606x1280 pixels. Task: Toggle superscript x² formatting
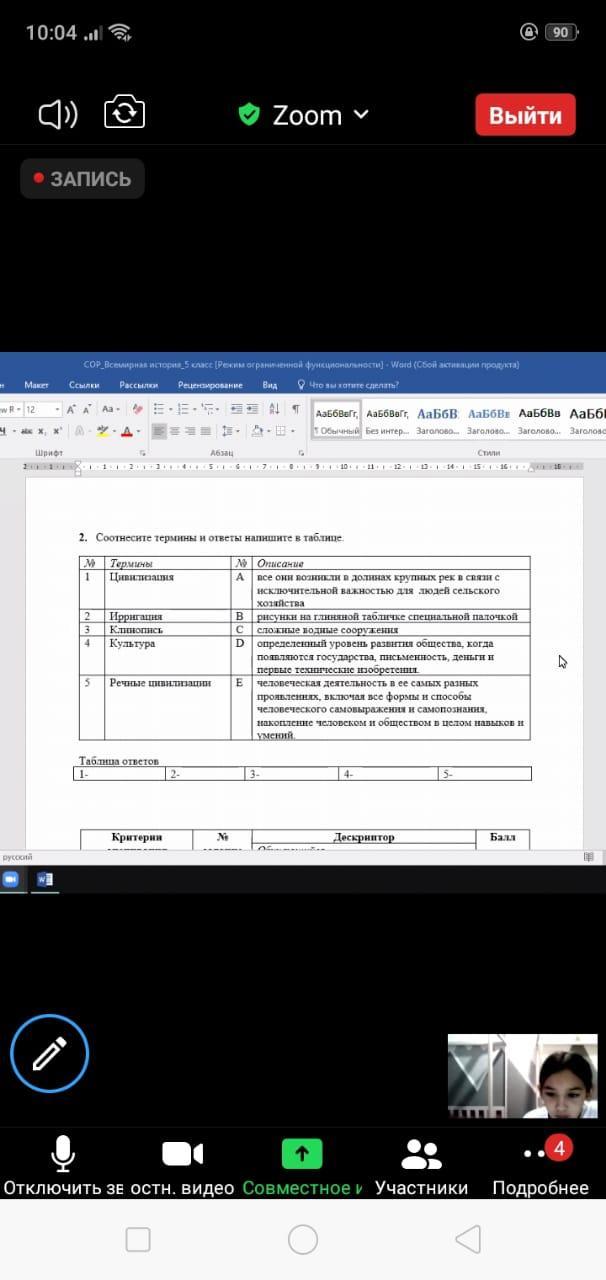point(58,431)
